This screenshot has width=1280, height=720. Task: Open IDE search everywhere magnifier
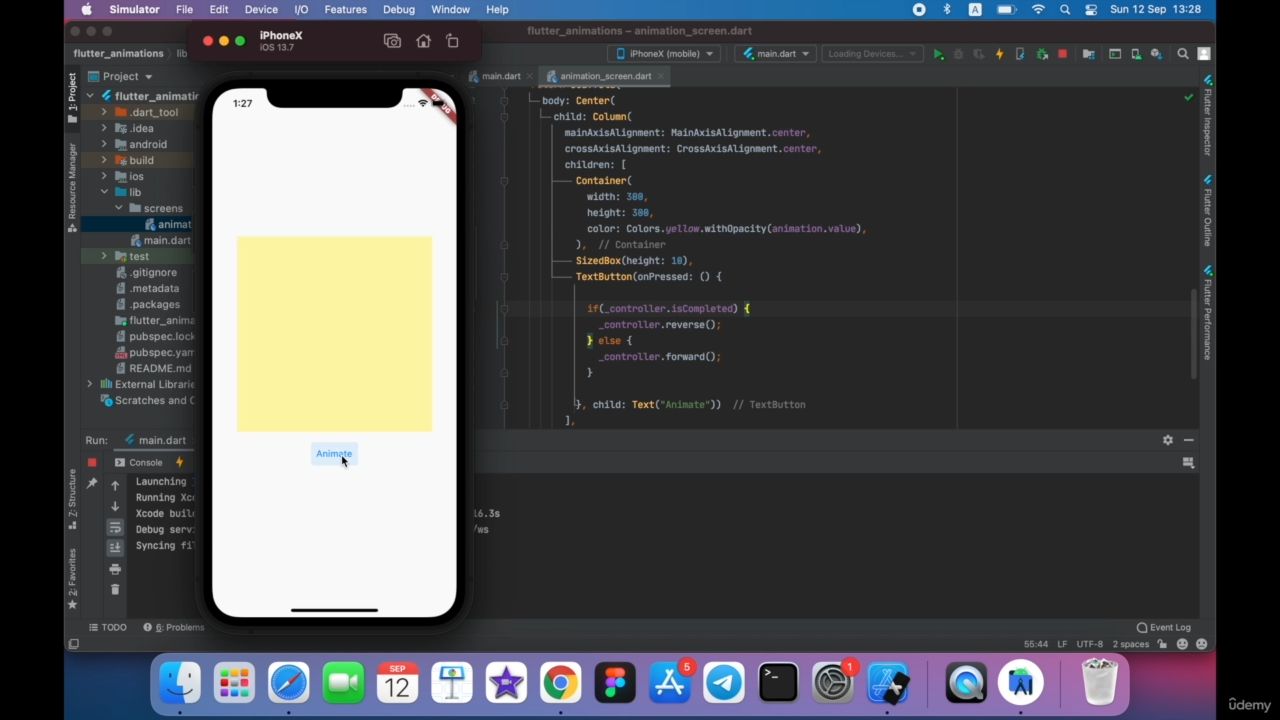[x=1183, y=54]
